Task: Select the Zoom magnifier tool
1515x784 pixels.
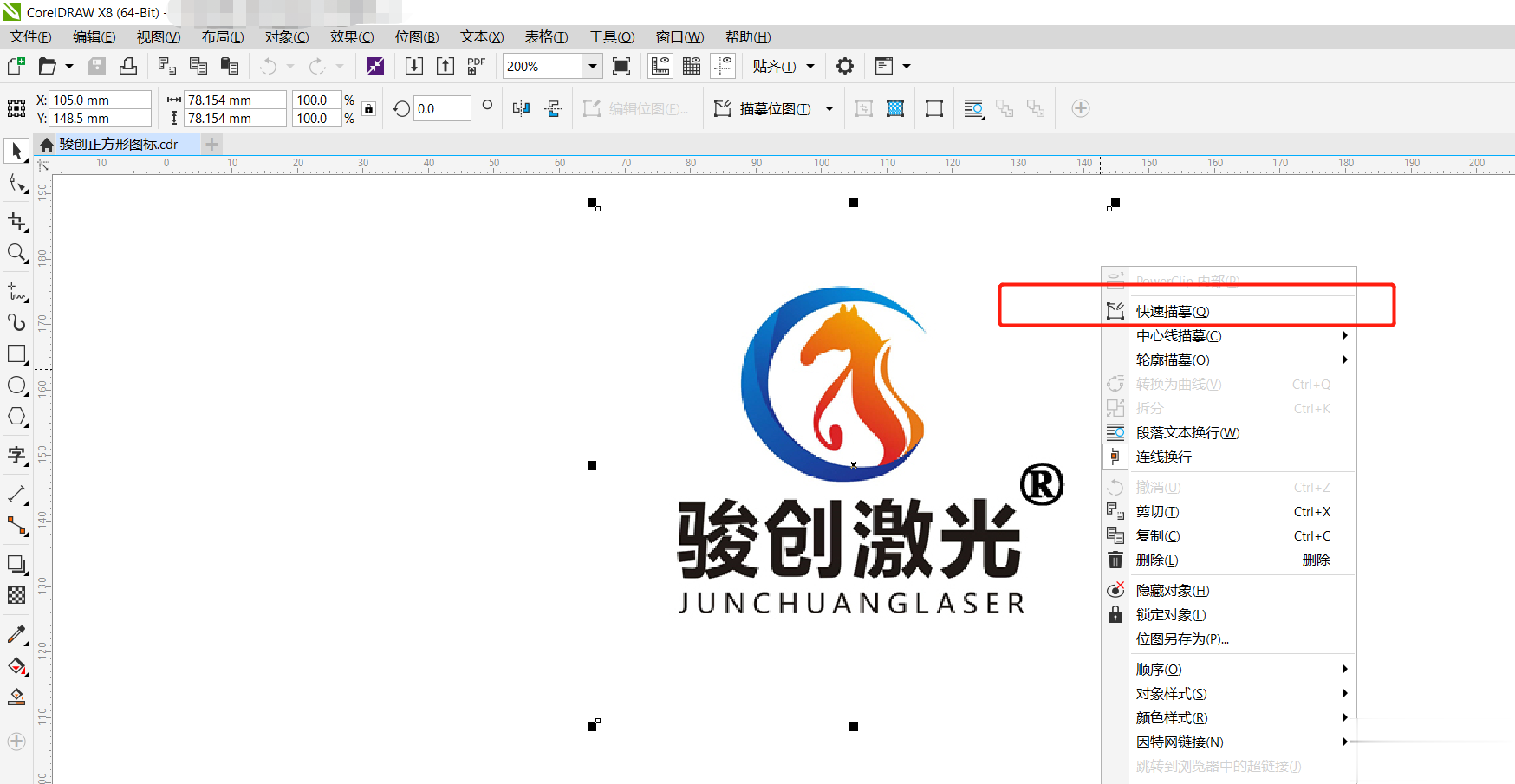Action: [16, 253]
